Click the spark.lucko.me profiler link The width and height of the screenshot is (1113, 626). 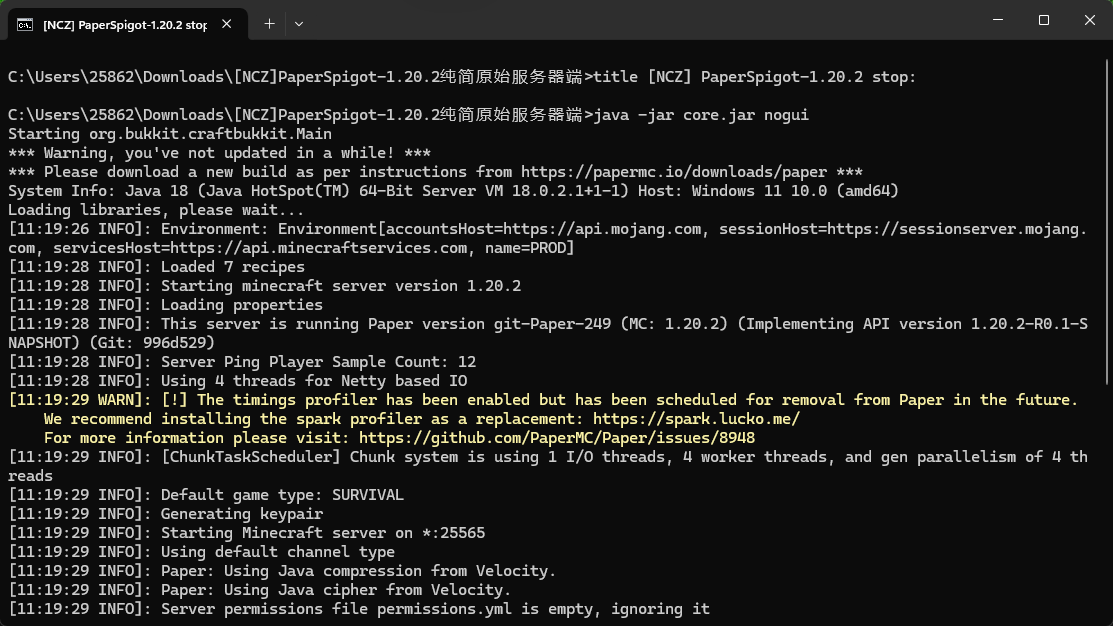[696, 419]
